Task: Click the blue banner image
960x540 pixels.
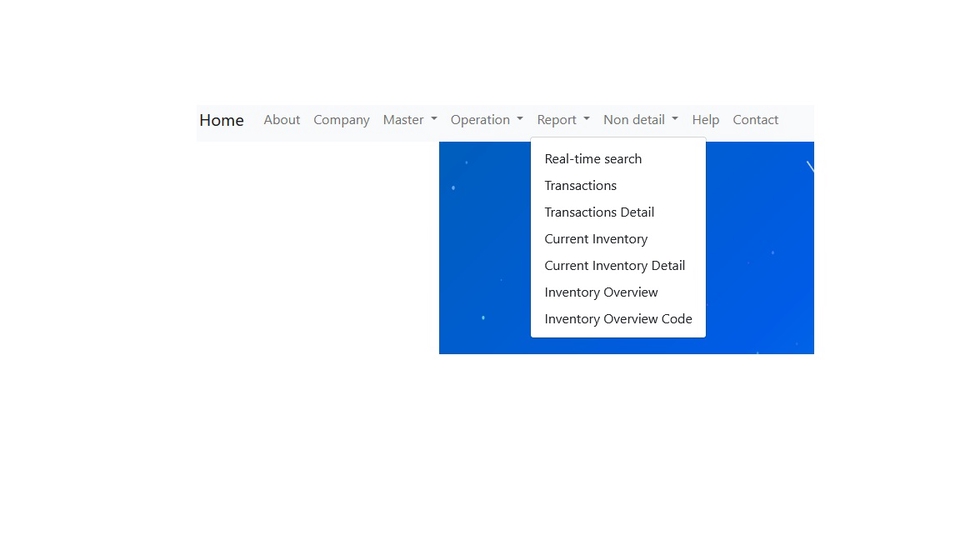Action: click(x=760, y=250)
